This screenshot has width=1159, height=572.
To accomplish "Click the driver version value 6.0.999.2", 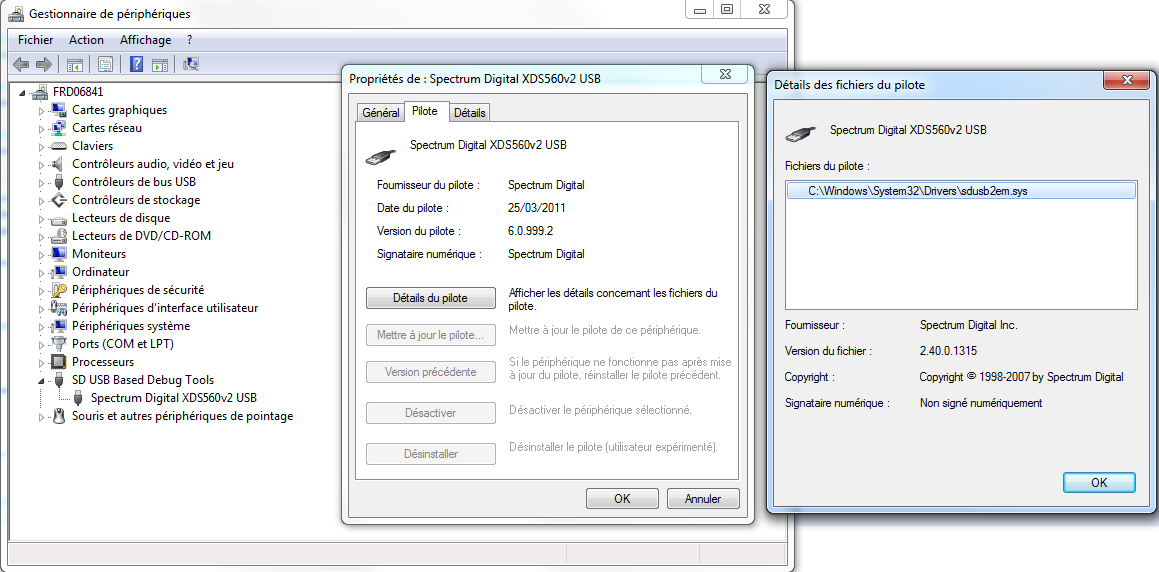I will tap(531, 231).
